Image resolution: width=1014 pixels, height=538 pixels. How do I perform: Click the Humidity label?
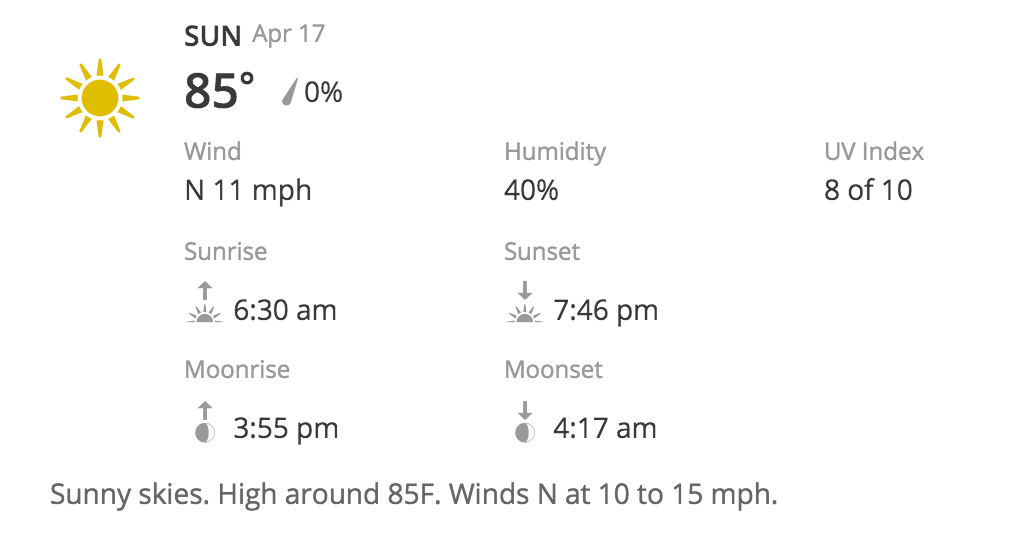point(555,152)
